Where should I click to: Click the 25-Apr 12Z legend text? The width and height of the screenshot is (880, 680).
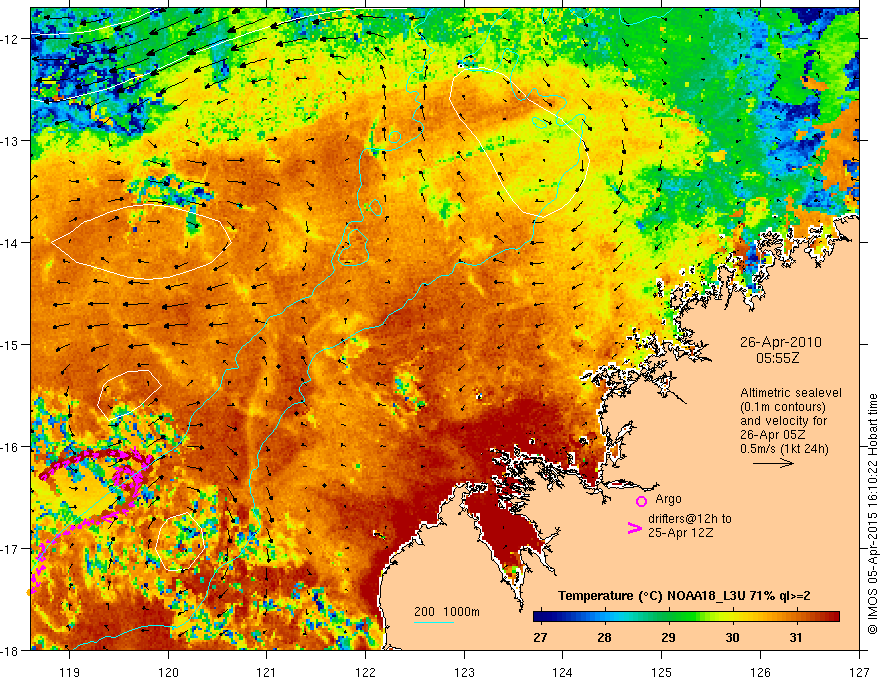coord(681,533)
